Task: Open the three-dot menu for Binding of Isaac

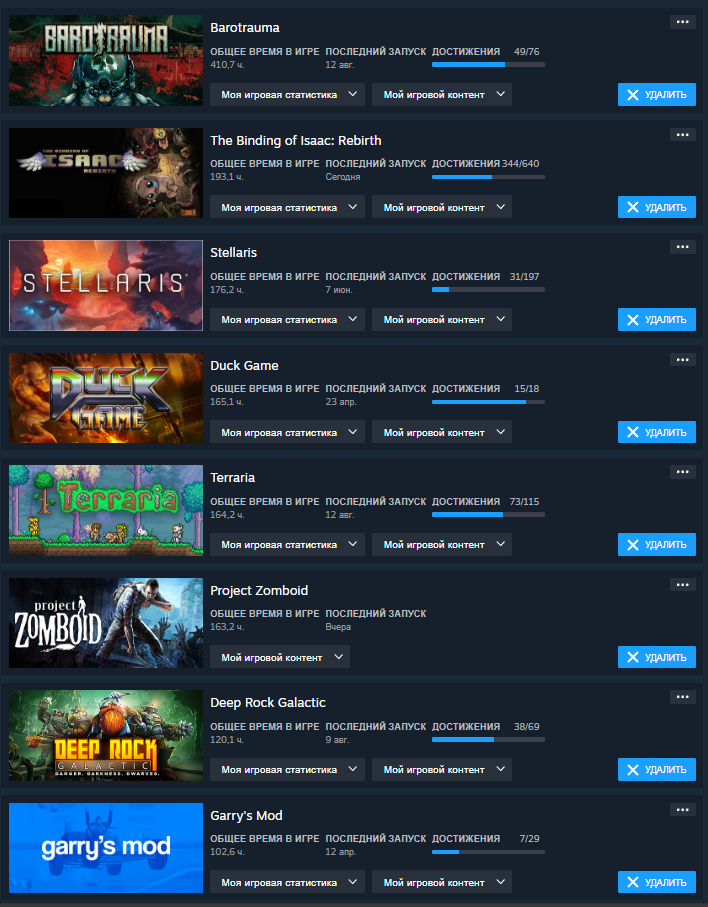Action: pos(683,135)
